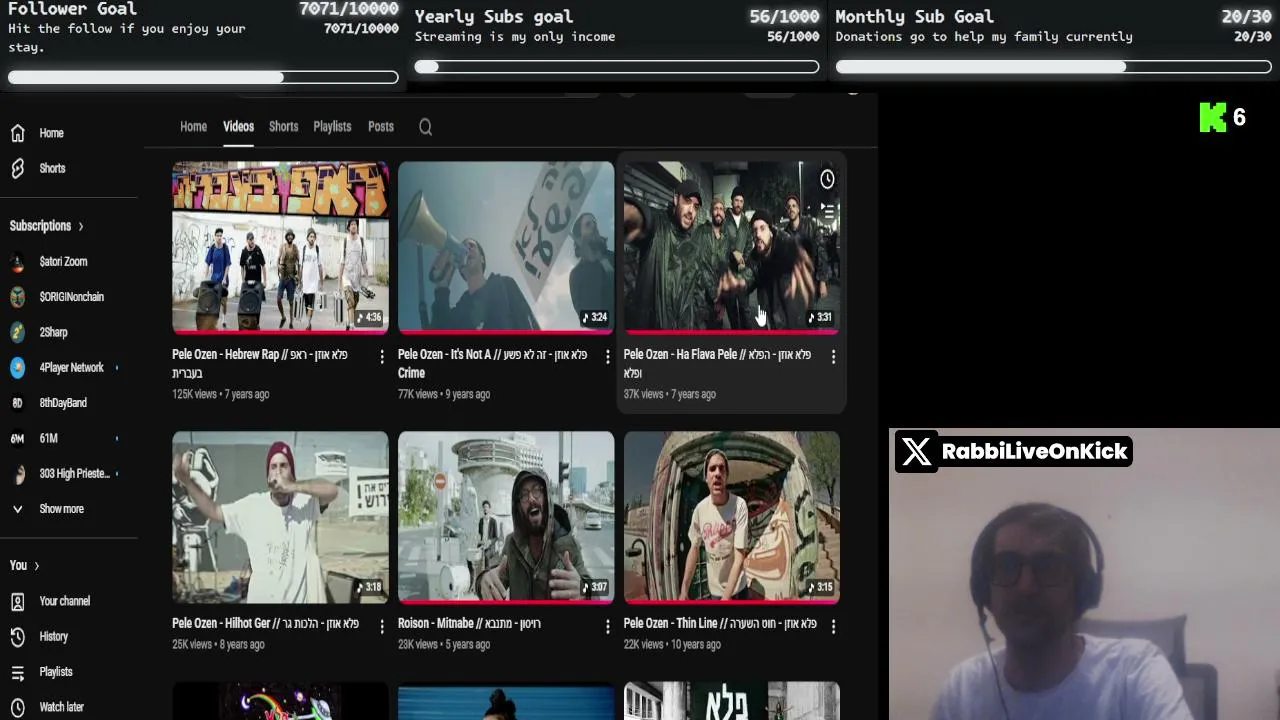The height and width of the screenshot is (720, 1280).
Task: Open the History clock icon
Action: (x=17, y=636)
